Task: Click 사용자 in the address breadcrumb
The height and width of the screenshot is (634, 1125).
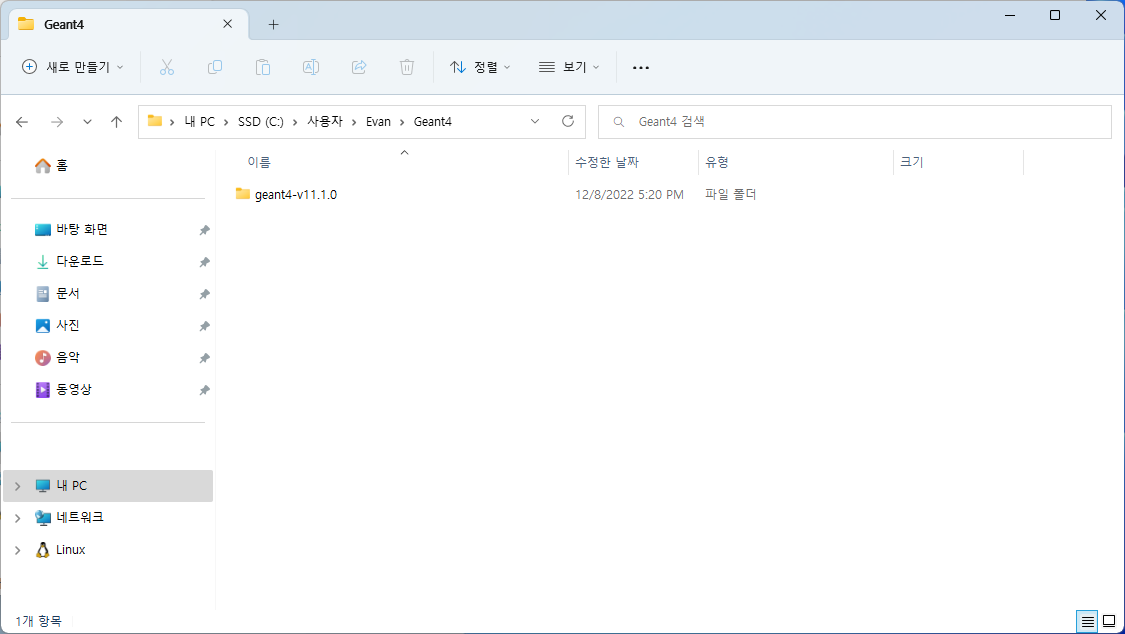Action: [x=324, y=122]
